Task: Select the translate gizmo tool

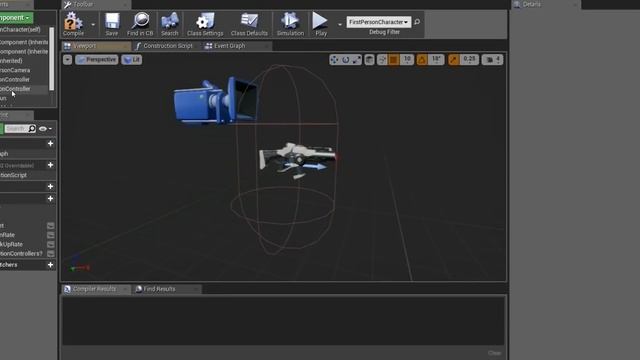Action: (x=334, y=60)
